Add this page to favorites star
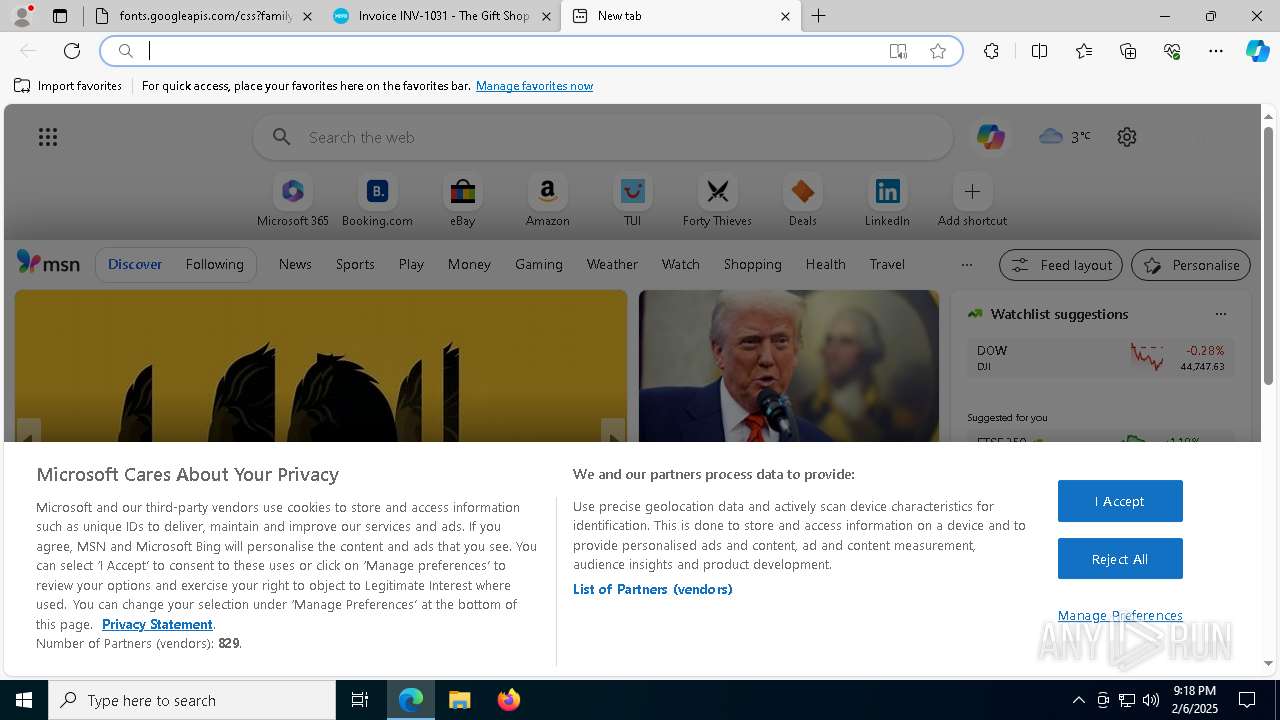 pyautogui.click(x=938, y=51)
